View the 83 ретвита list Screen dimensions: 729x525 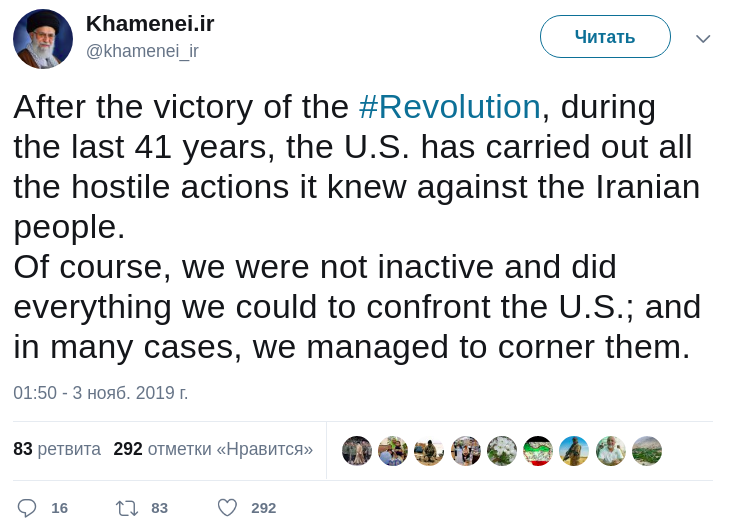(57, 449)
